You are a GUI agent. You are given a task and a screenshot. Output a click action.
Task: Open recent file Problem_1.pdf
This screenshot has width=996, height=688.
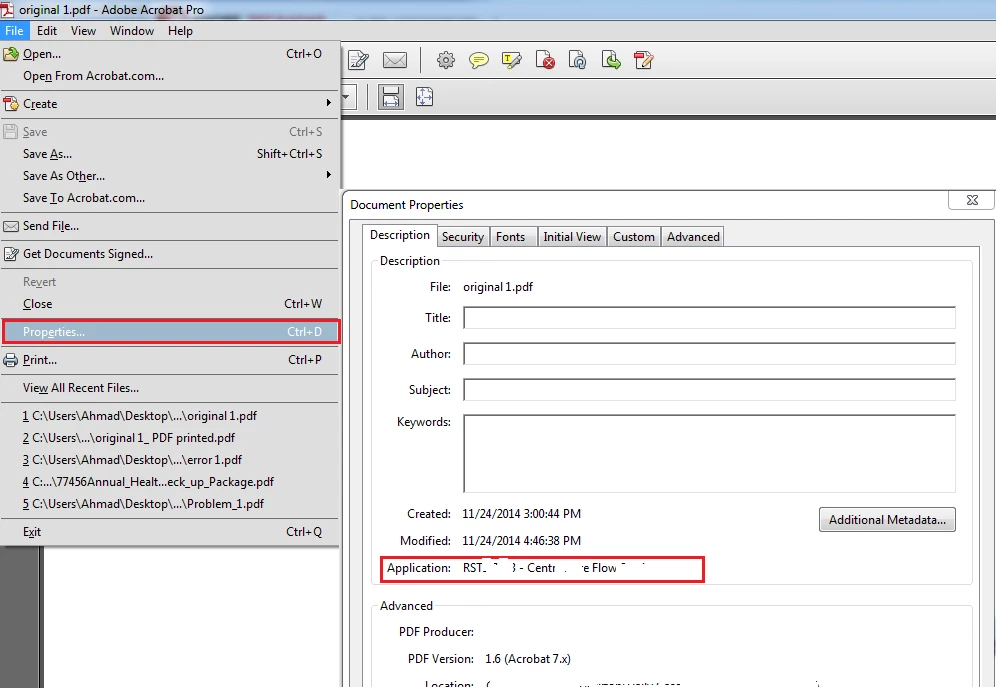pyautogui.click(x=170, y=504)
